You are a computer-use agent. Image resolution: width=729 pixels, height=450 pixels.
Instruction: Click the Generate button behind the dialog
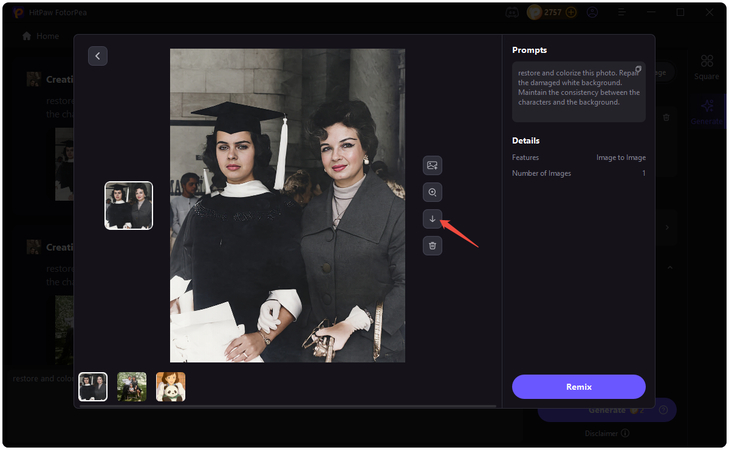pyautogui.click(x=607, y=410)
